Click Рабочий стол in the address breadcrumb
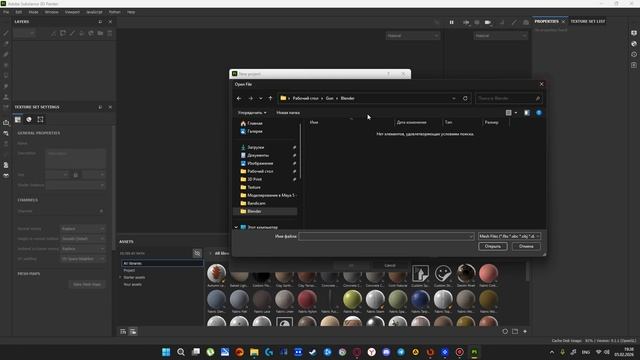 point(305,98)
